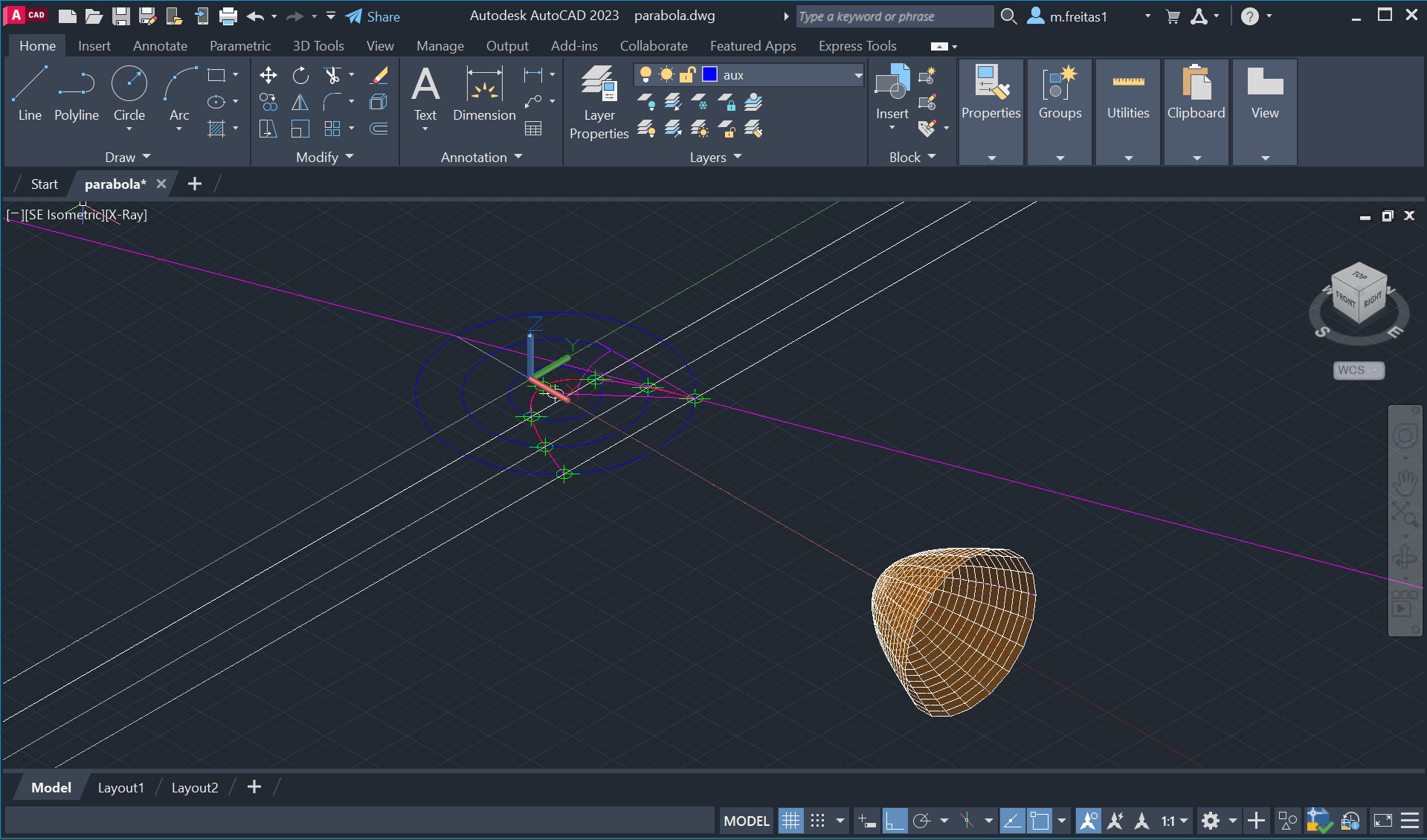
Task: Open the current layer dropdown list
Action: tap(857, 75)
